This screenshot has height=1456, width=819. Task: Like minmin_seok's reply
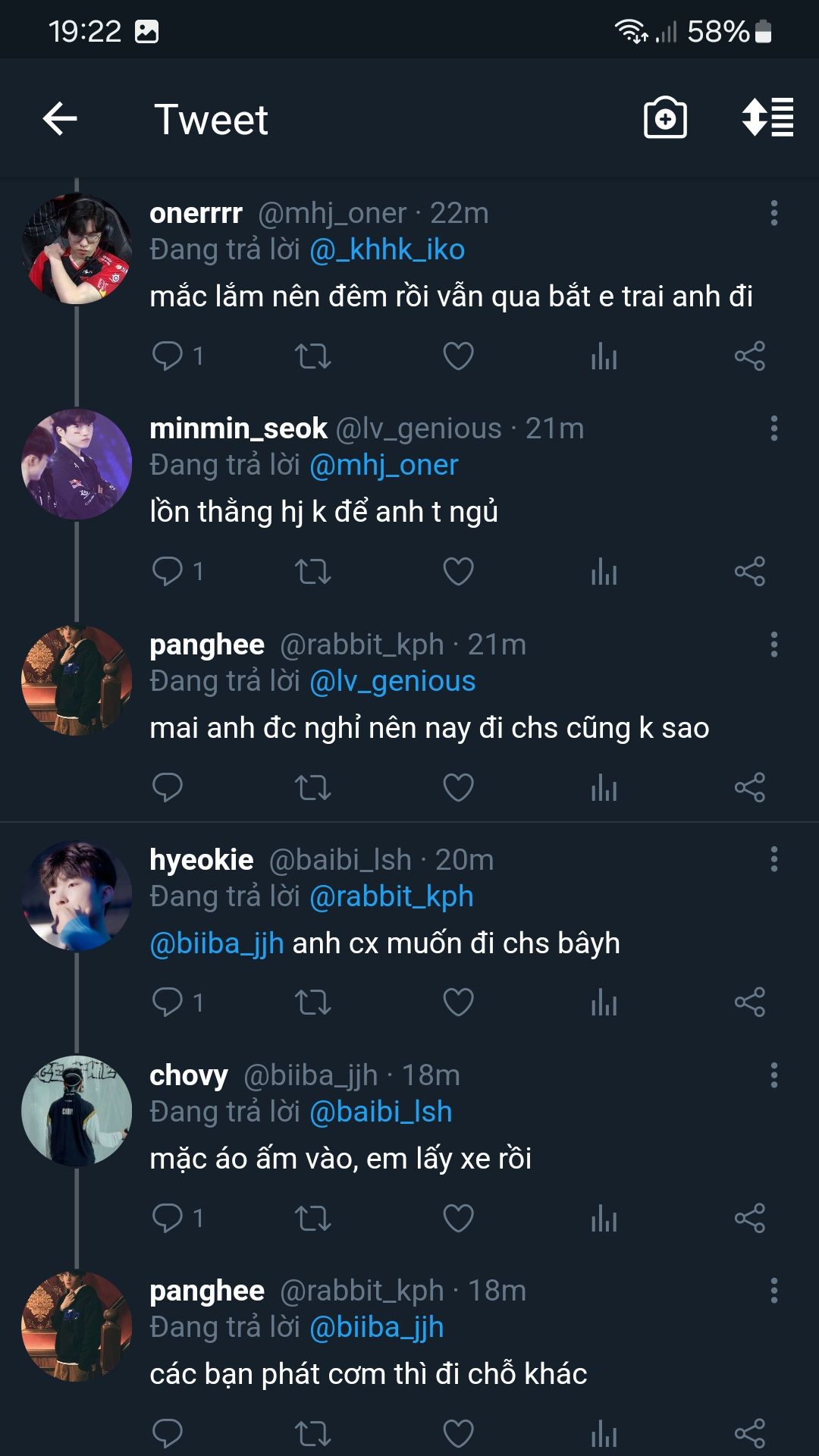point(458,571)
